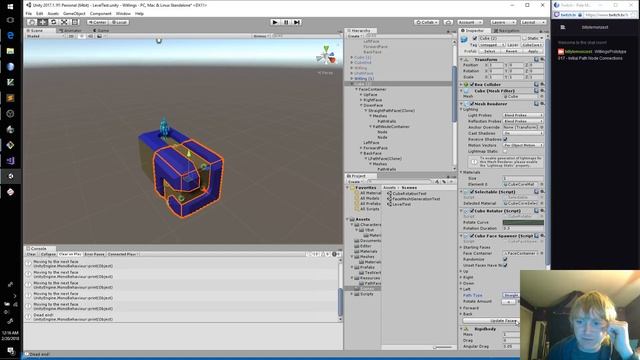Image resolution: width=640 pixels, height=360 pixels.
Task: Open the Layout dropdown
Action: (x=533, y=22)
